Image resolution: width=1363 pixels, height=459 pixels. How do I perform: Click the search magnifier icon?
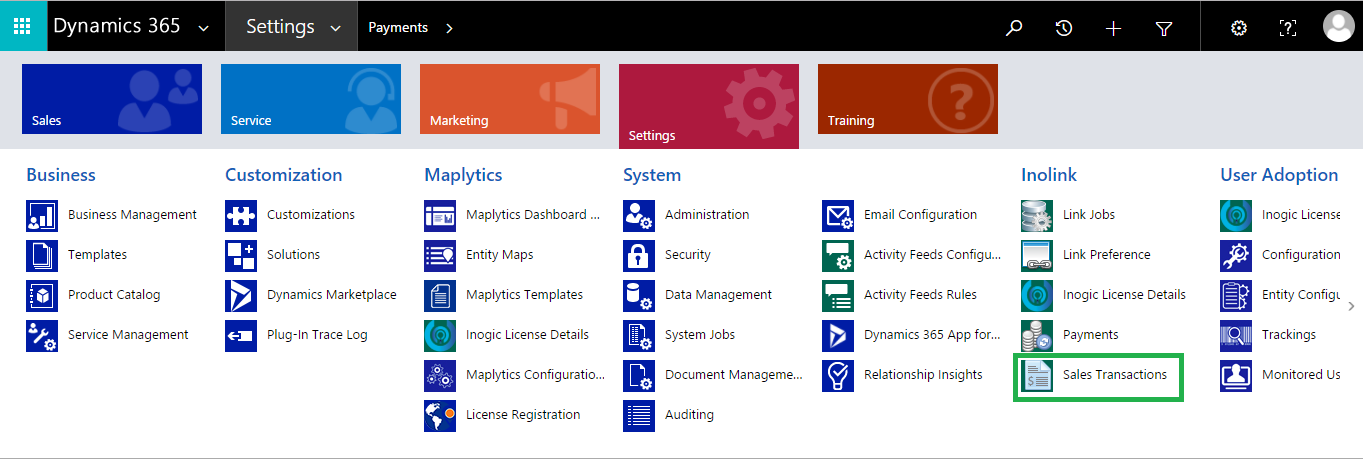point(1014,28)
